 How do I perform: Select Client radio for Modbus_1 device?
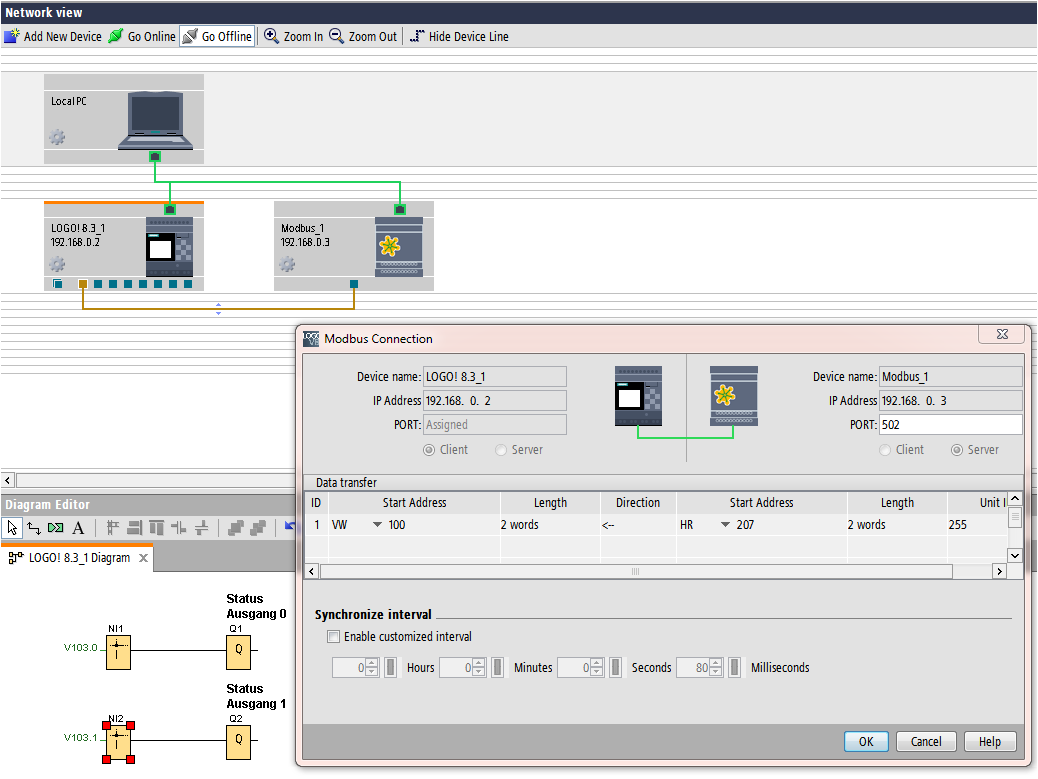coord(884,450)
